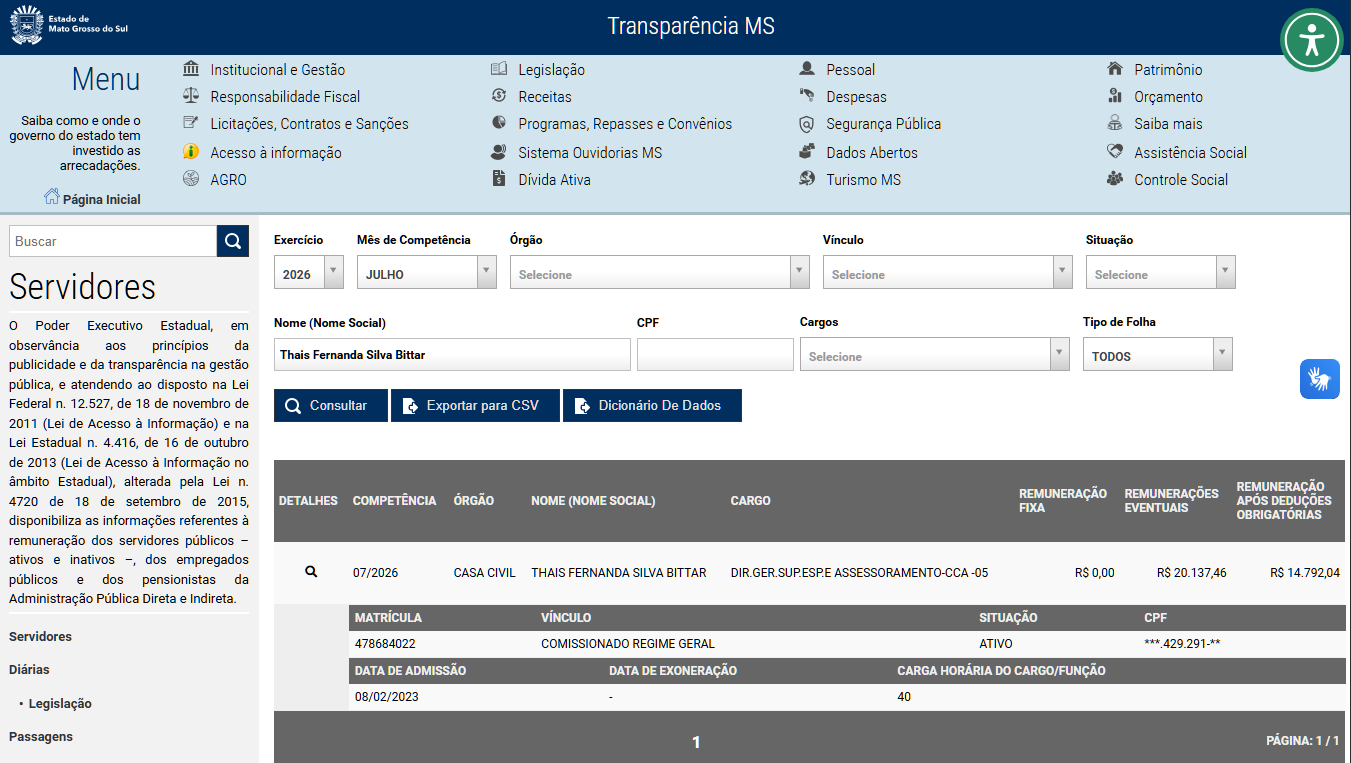
Task: Open Segurança Pública menu entry
Action: point(883,124)
